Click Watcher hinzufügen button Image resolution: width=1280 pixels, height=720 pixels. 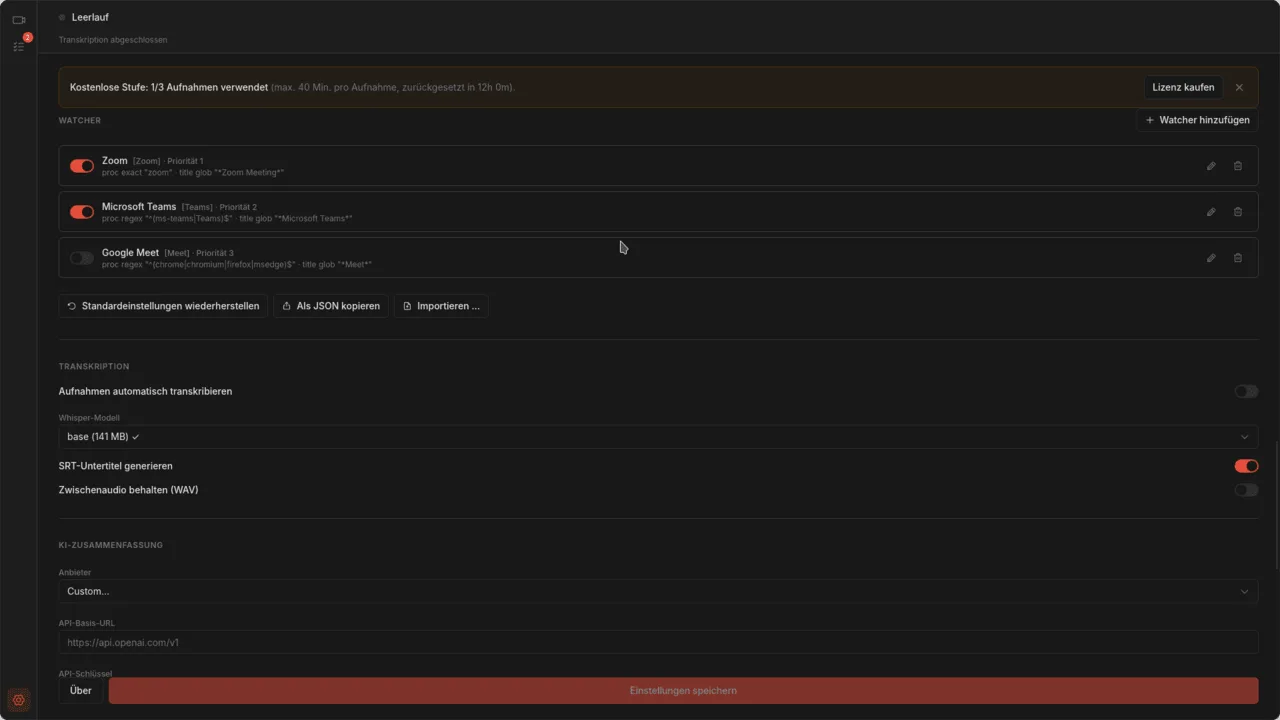click(1197, 120)
